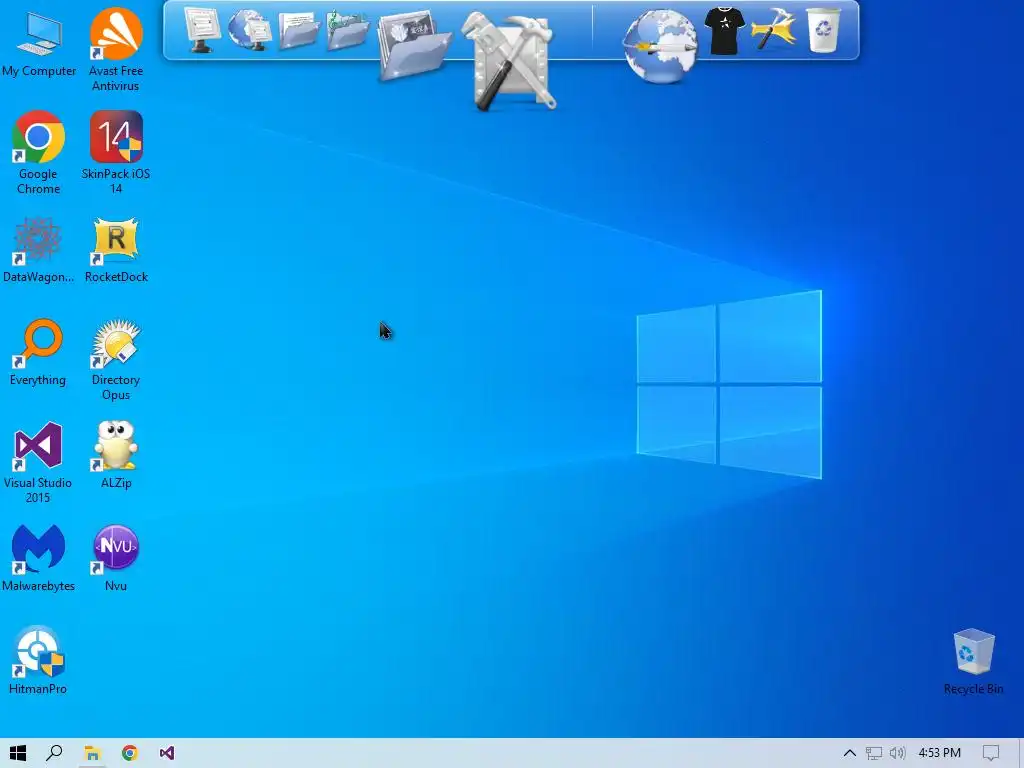Select the Everything search shortcut

[x=38, y=353]
